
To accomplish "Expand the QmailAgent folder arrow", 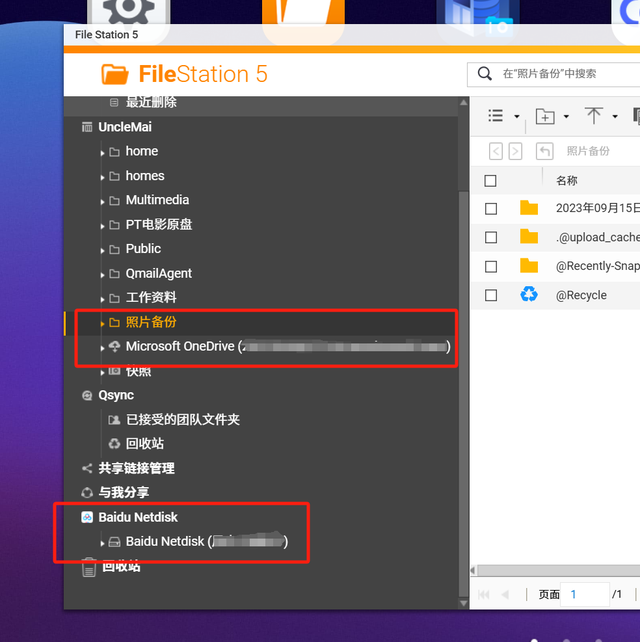I will [102, 275].
